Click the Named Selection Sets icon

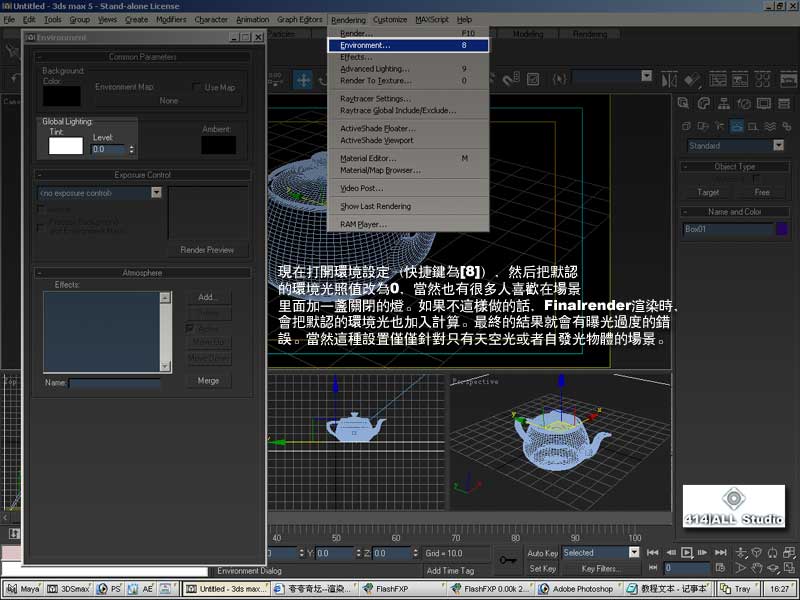(560, 79)
